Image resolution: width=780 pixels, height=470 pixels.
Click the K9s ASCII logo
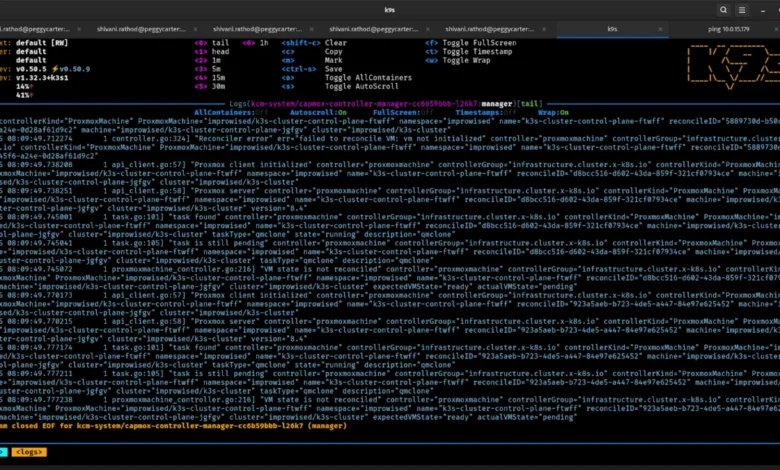tap(730, 68)
